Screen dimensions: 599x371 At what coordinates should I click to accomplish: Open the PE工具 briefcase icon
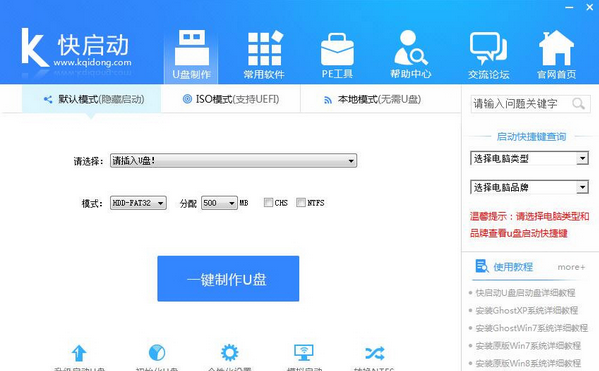337,49
